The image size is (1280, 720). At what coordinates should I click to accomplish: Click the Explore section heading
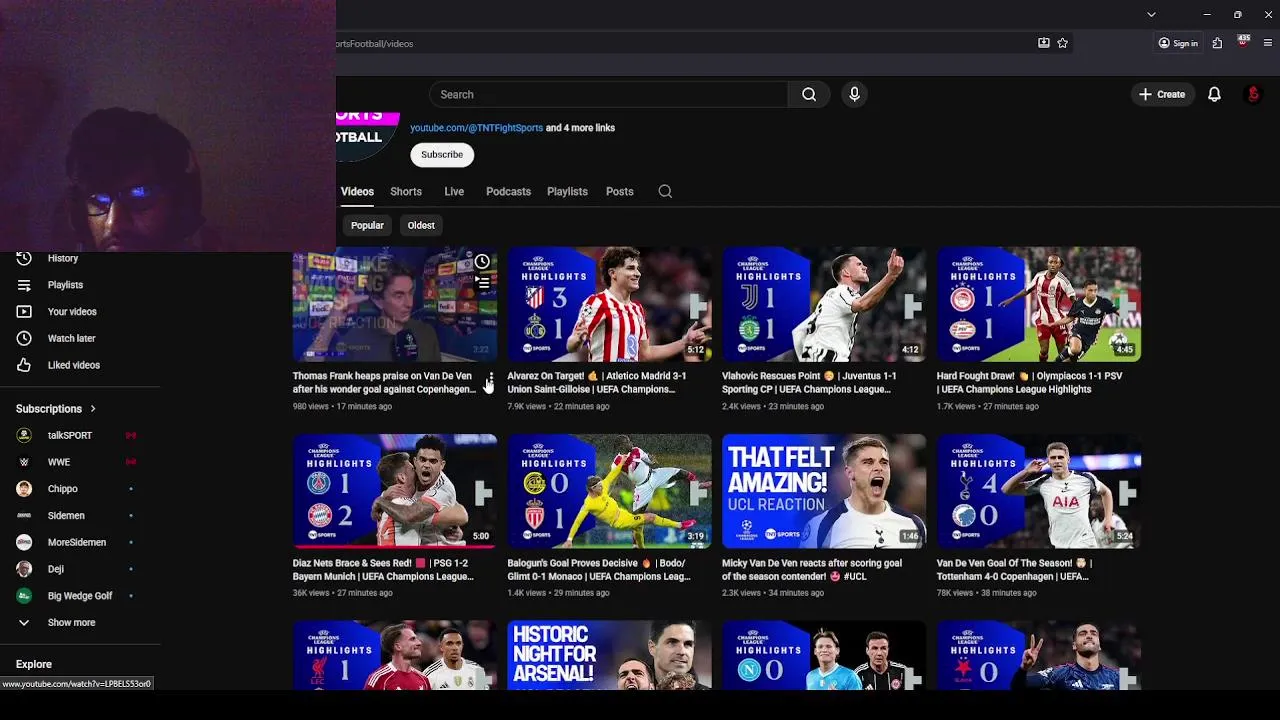coord(34,664)
